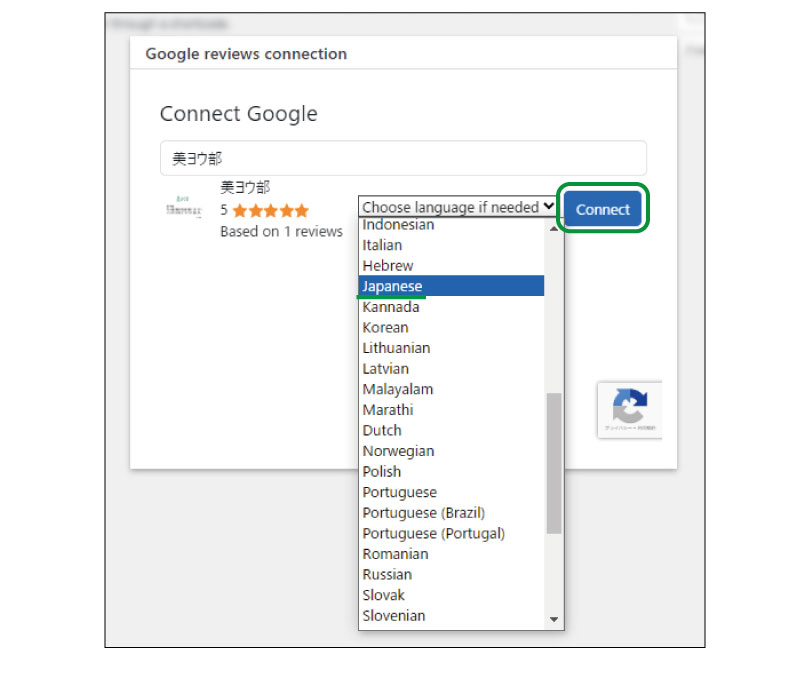This screenshot has height=677, width=800.
Task: Click the Connect button
Action: (x=603, y=209)
